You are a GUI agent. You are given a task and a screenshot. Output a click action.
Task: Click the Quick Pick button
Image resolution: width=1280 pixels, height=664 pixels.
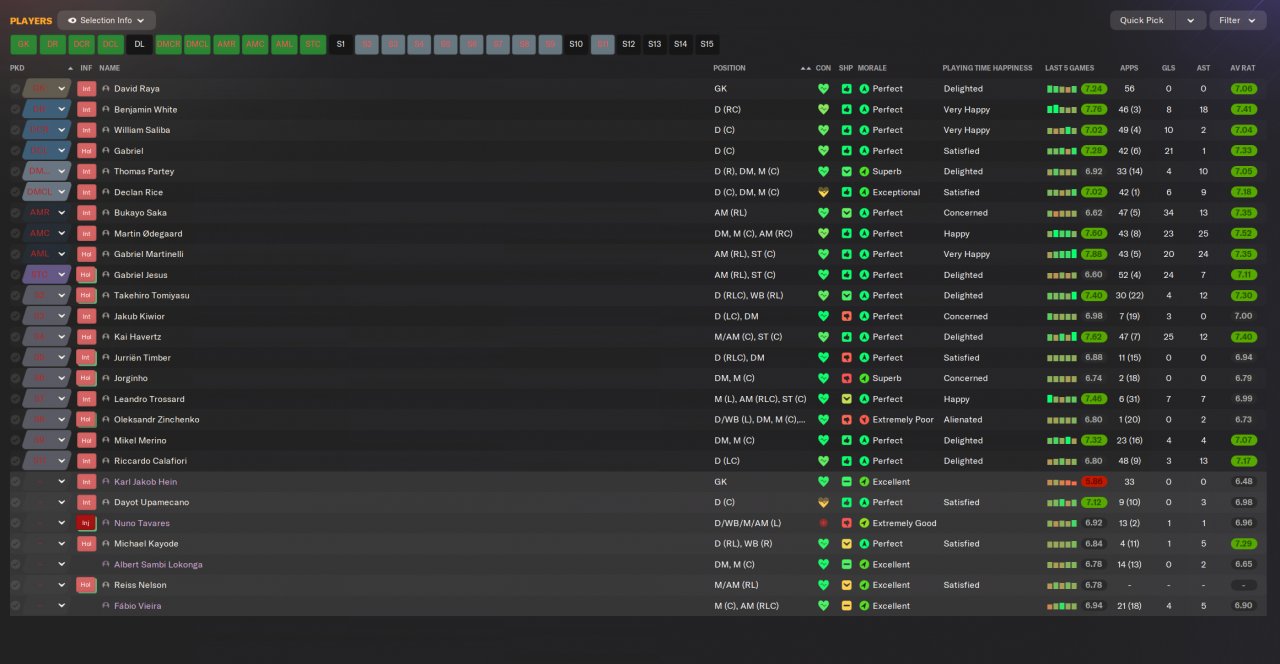pos(1142,20)
